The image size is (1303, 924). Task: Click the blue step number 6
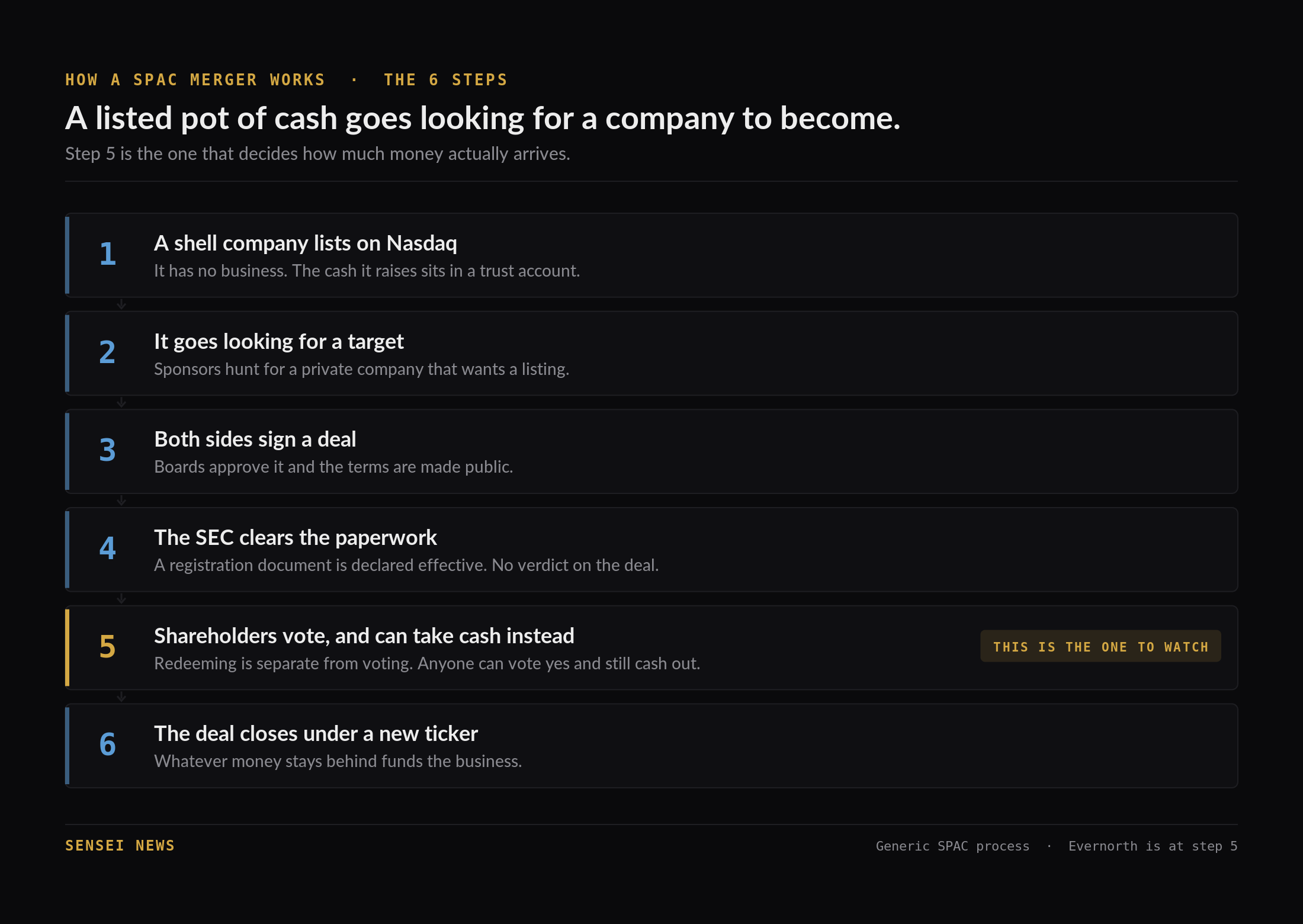[x=107, y=745]
